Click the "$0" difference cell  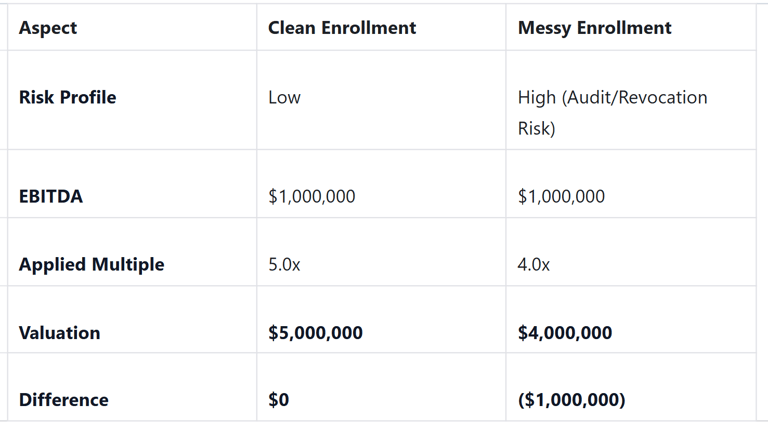pos(278,400)
